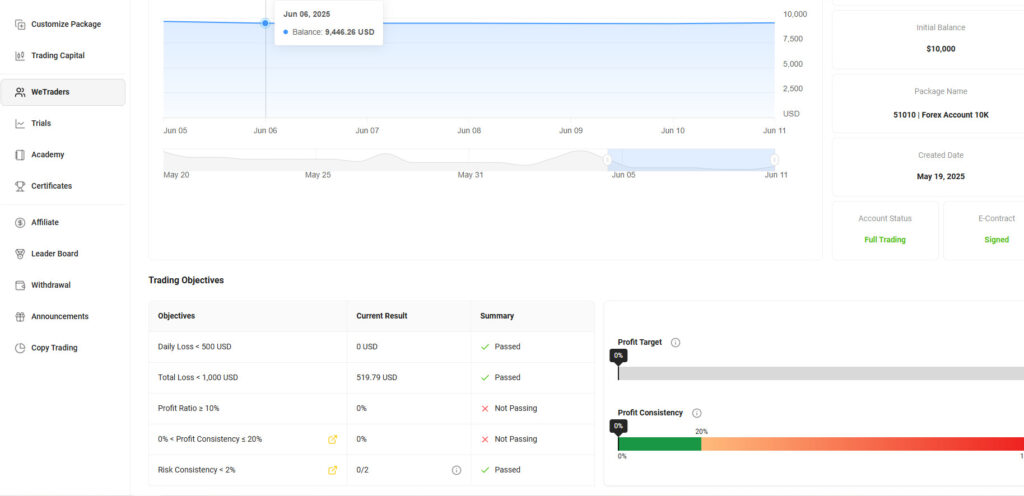Viewport: 1024px width, 496px height.
Task: Click info icon beside Profit Consistency heading
Action: click(x=697, y=413)
